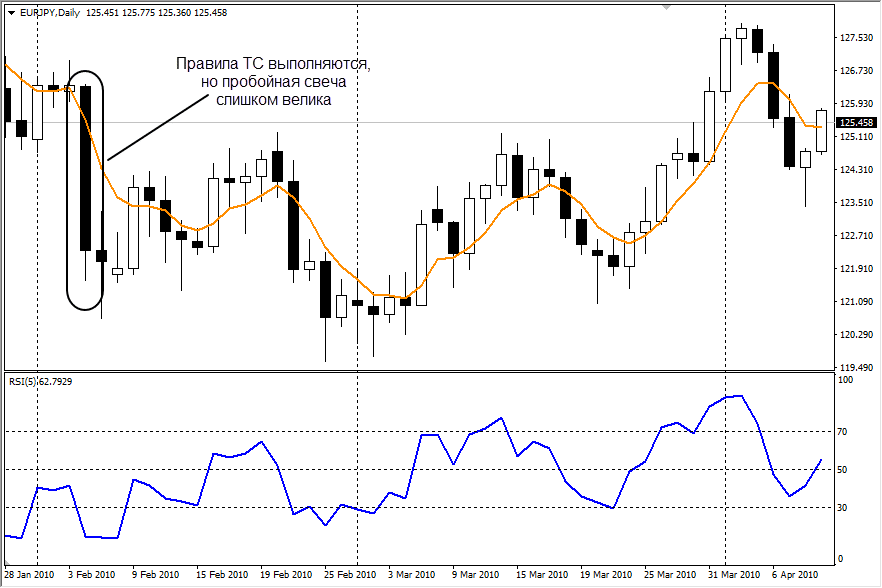Click the 127.530 price axis label
882x588 pixels.
click(x=857, y=38)
